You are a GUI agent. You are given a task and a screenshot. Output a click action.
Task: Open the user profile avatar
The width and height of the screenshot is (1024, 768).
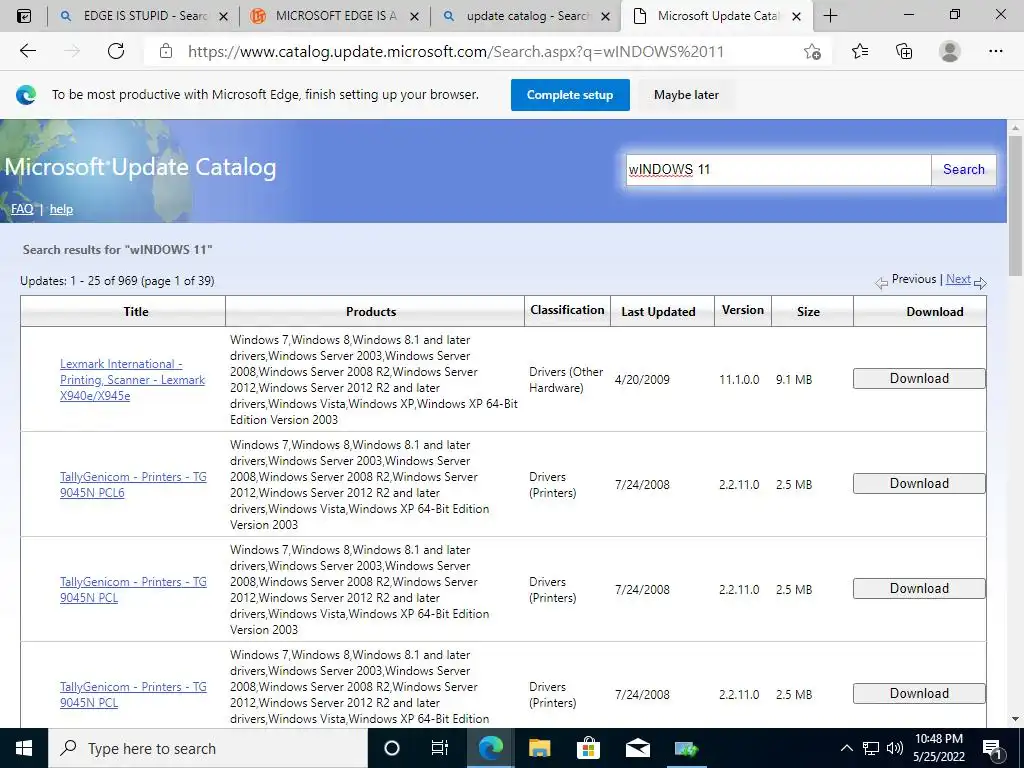click(949, 51)
